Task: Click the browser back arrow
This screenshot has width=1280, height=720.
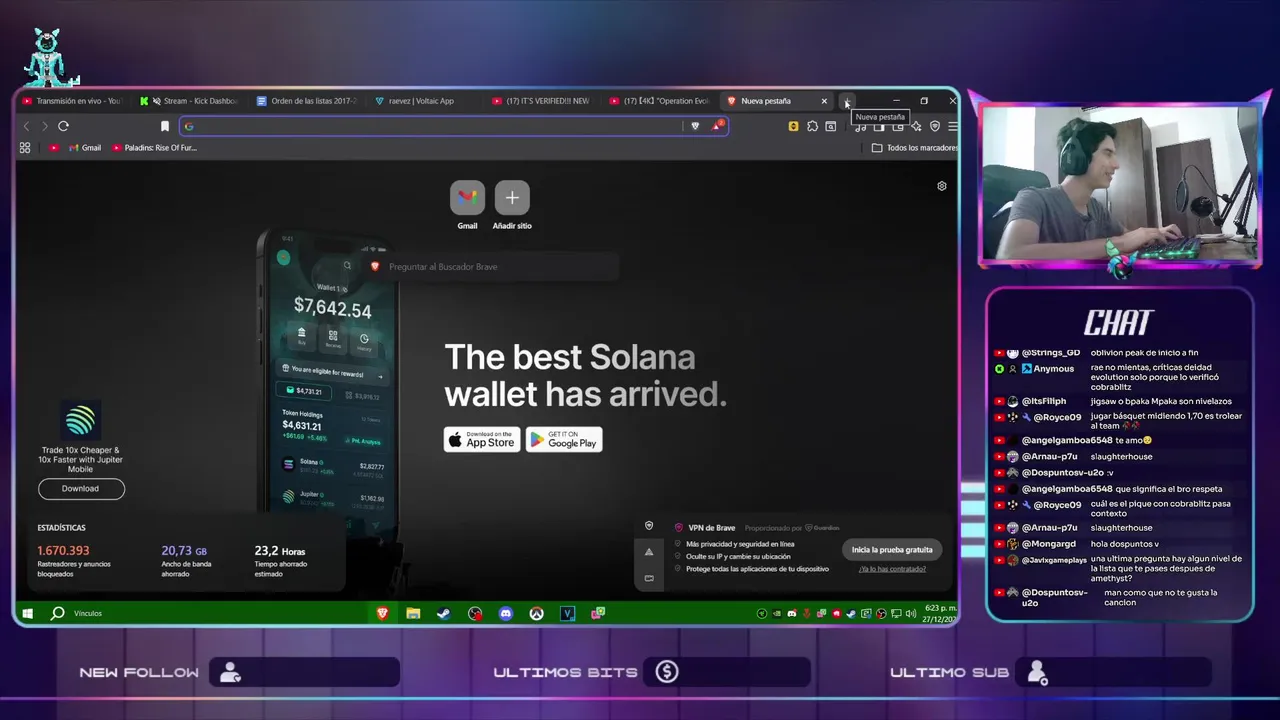Action: coord(27,126)
